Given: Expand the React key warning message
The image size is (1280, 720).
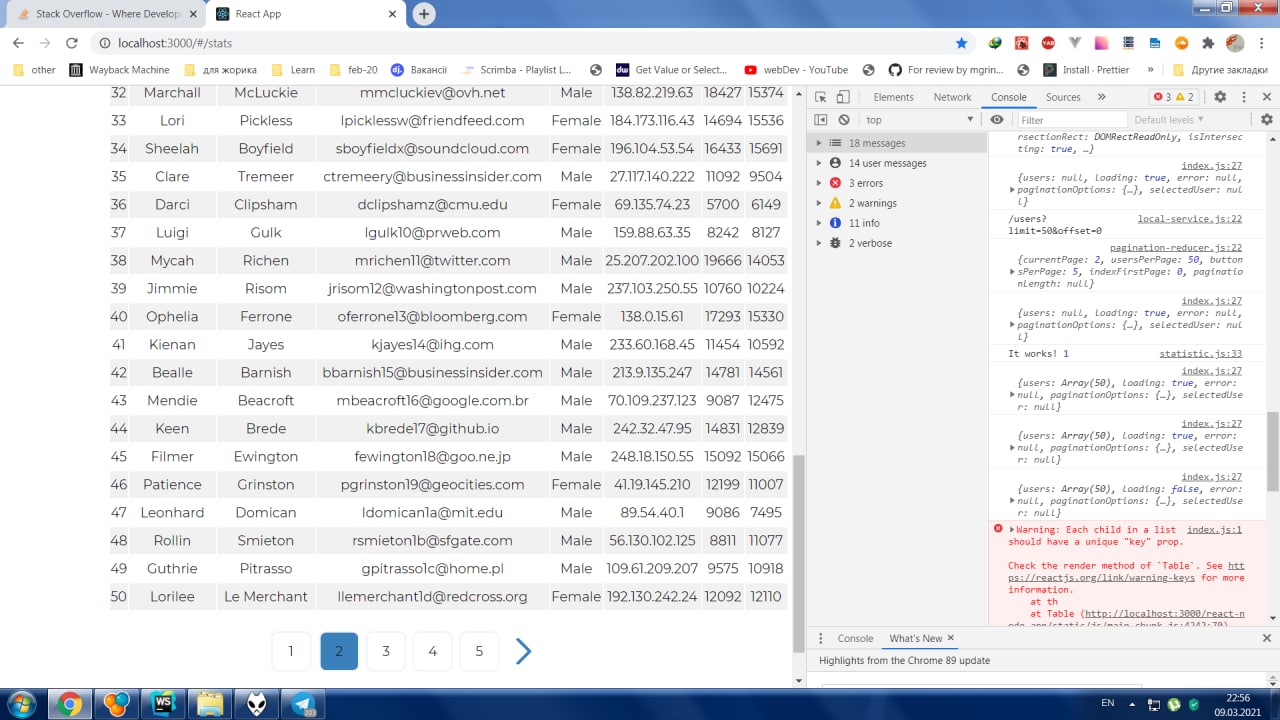Looking at the screenshot, I should click(1011, 530).
